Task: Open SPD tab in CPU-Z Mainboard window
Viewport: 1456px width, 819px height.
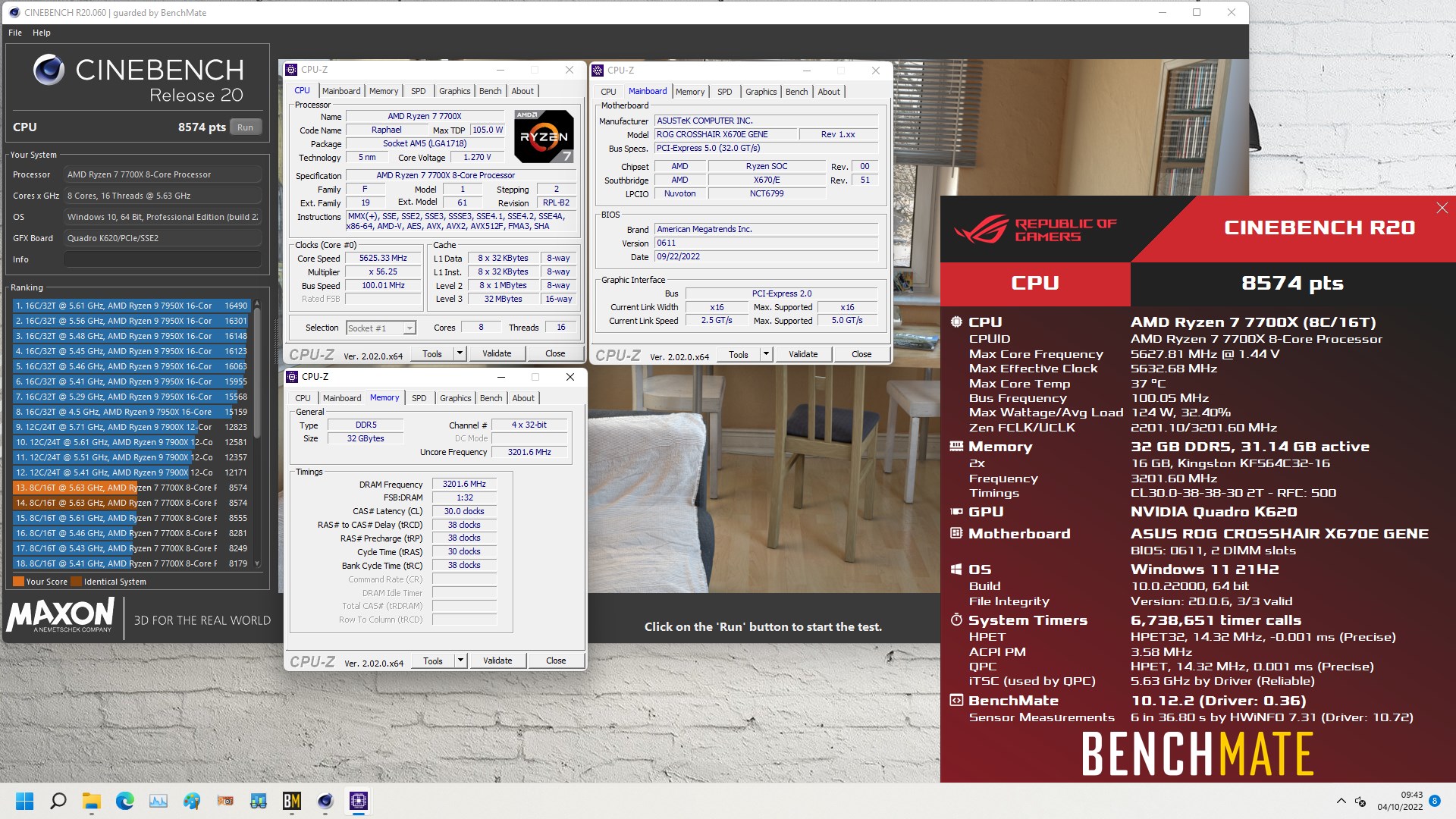Action: [725, 92]
